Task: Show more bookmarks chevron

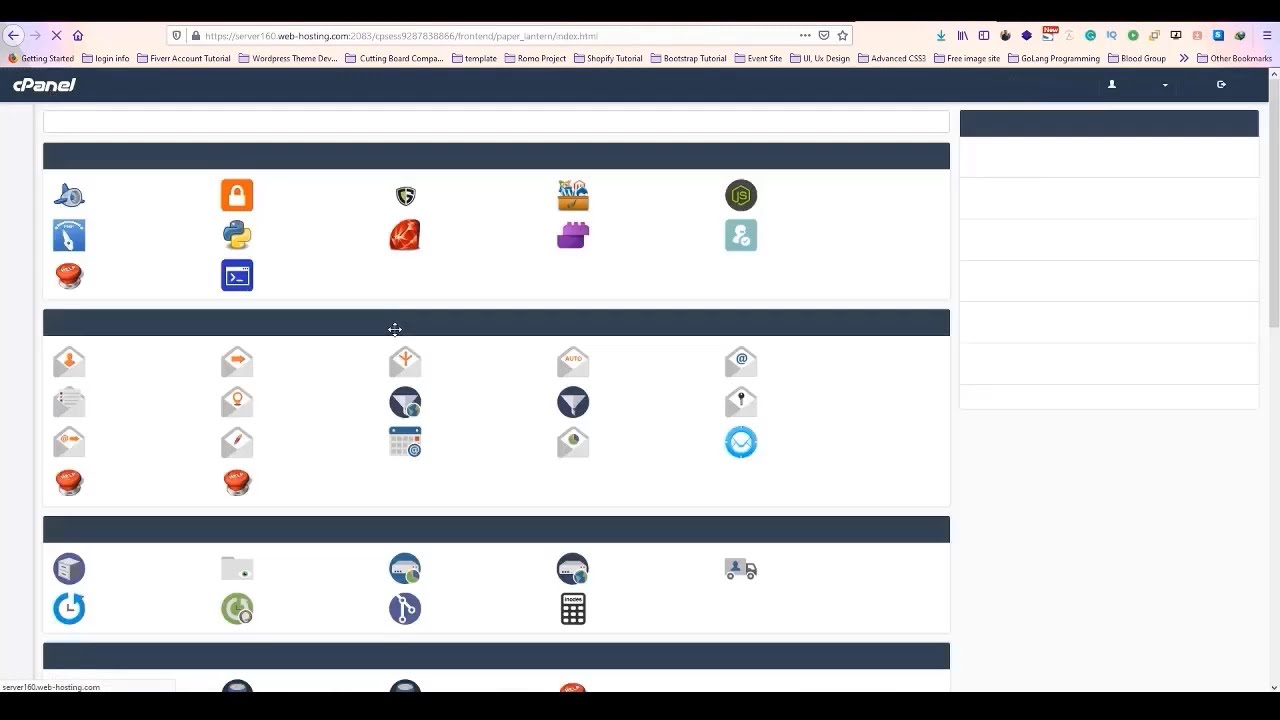Action: pos(1184,58)
